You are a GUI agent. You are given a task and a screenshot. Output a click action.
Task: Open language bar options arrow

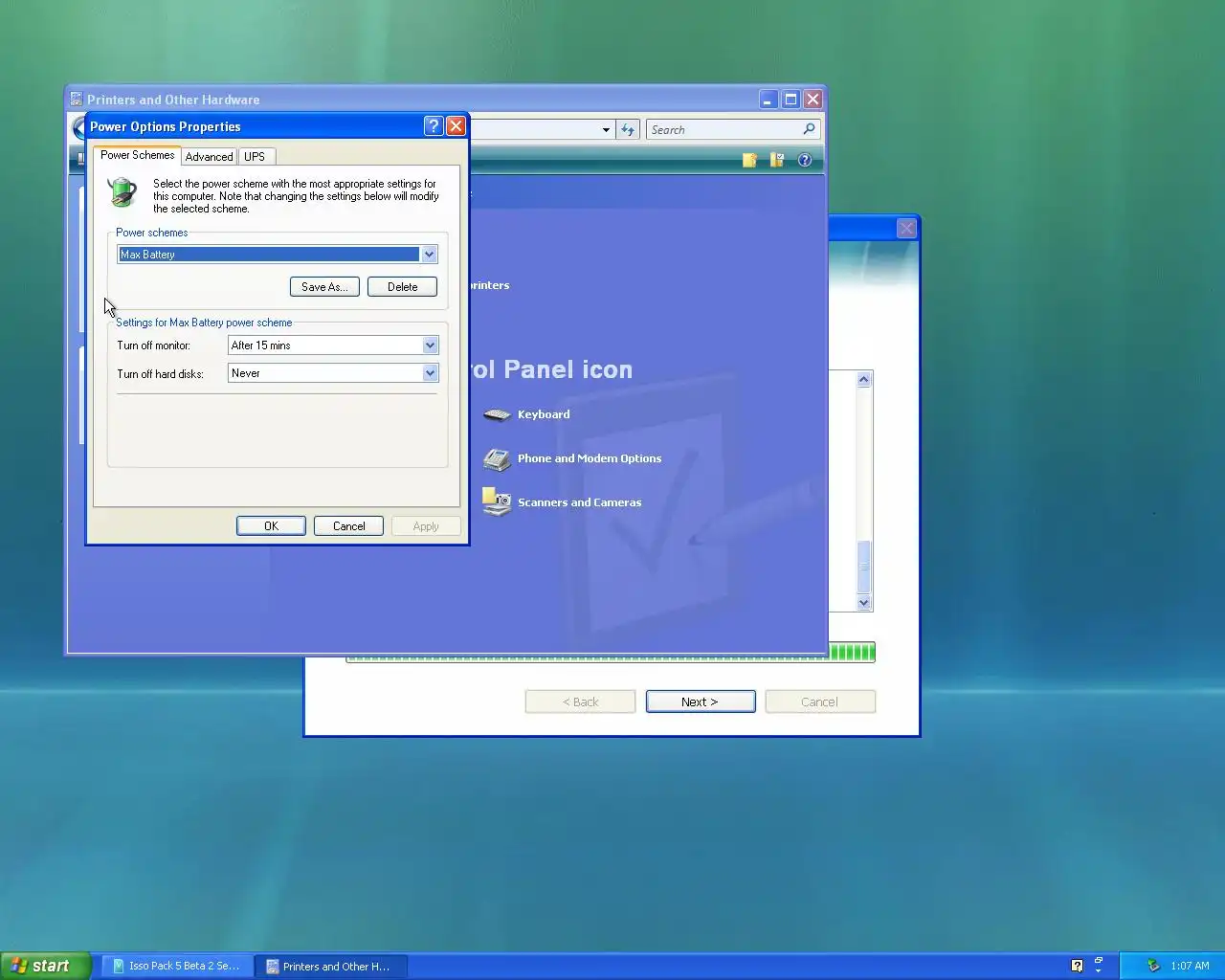click(1099, 971)
